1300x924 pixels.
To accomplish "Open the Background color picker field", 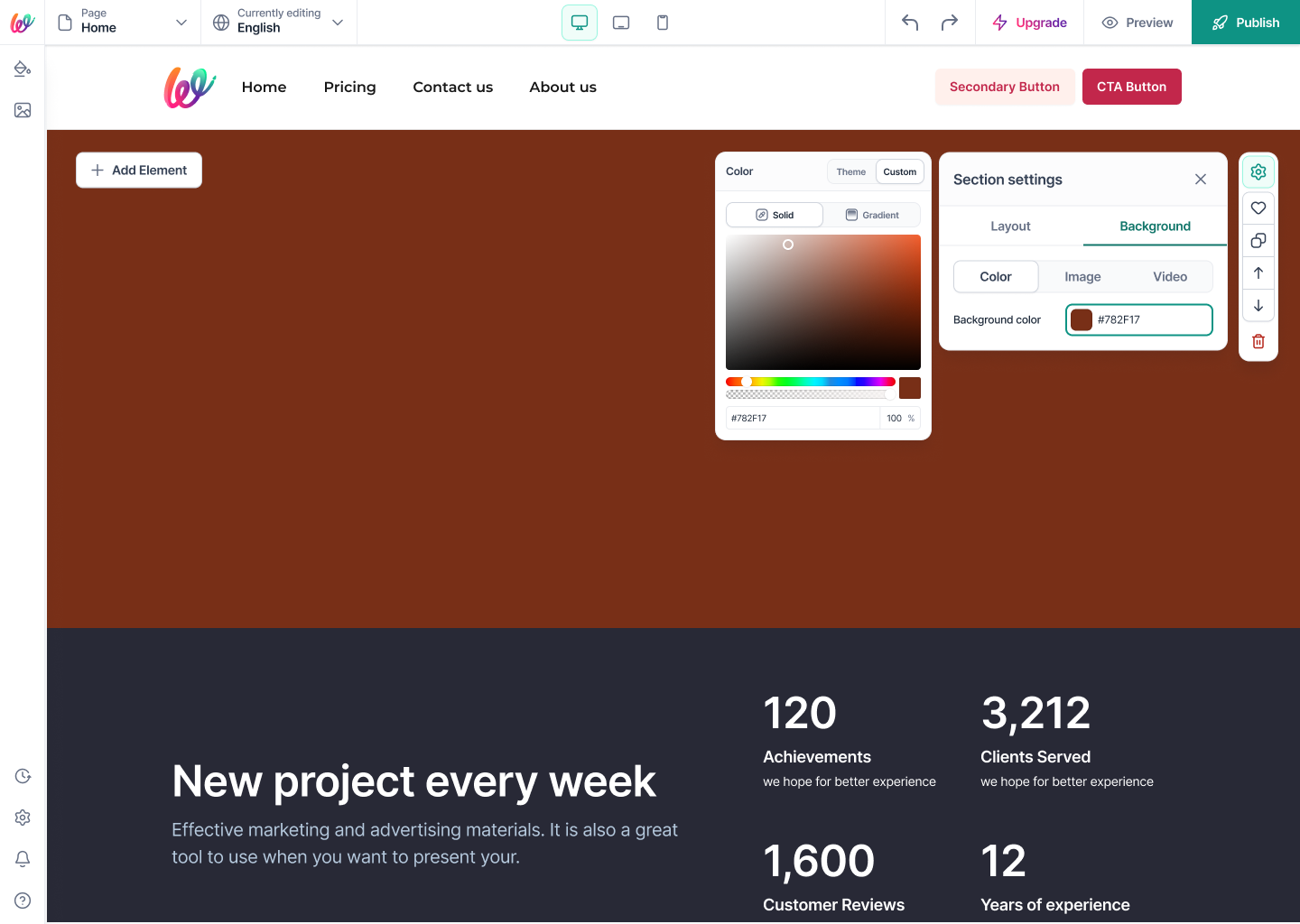I will click(1138, 319).
